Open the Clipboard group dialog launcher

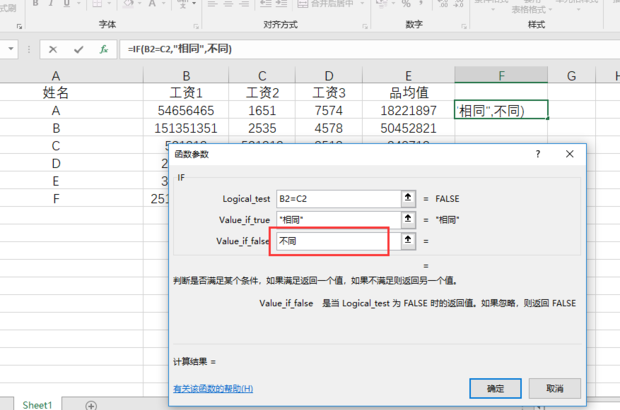pos(19,26)
